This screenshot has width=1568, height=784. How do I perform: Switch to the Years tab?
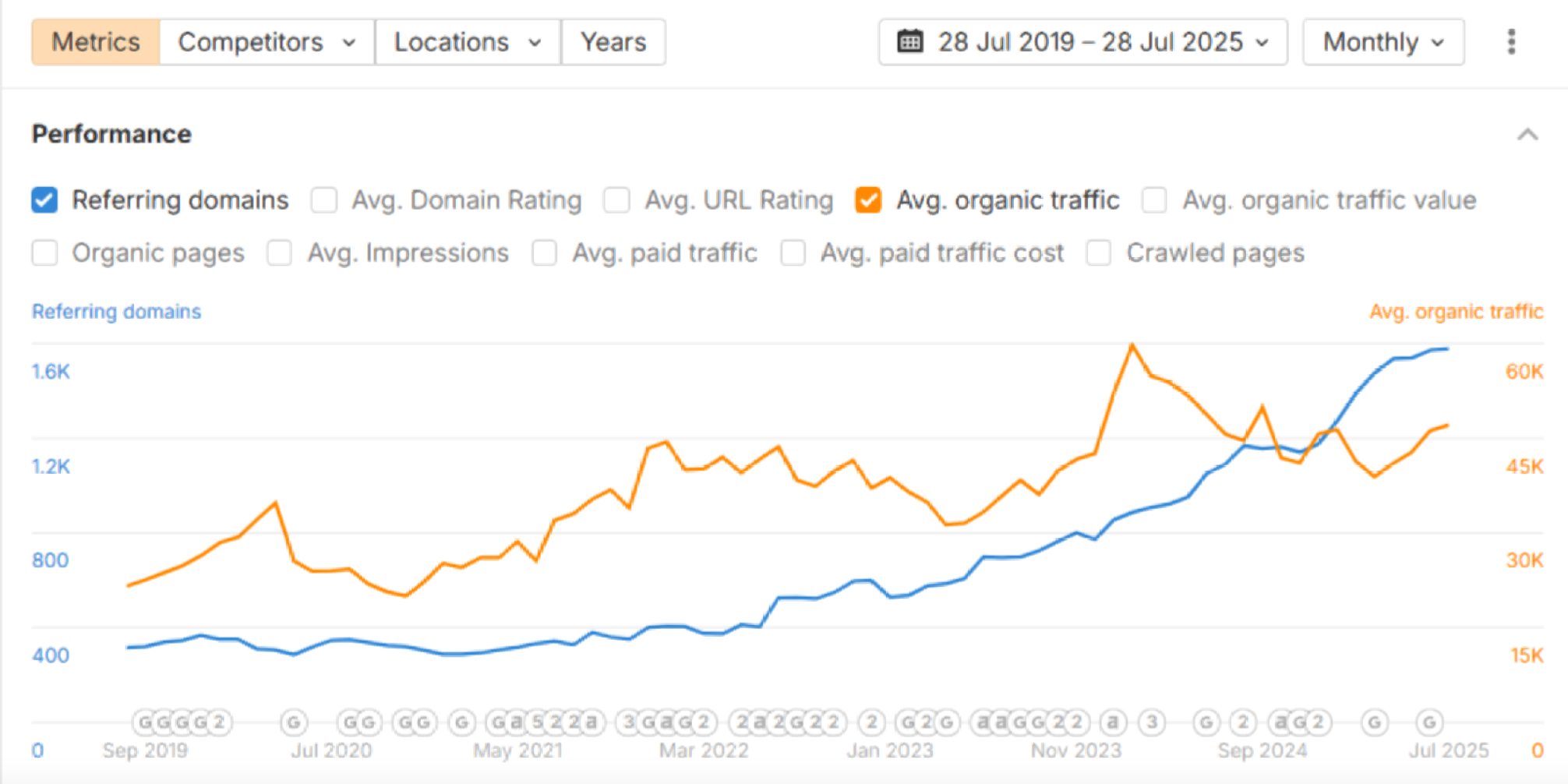click(x=613, y=42)
